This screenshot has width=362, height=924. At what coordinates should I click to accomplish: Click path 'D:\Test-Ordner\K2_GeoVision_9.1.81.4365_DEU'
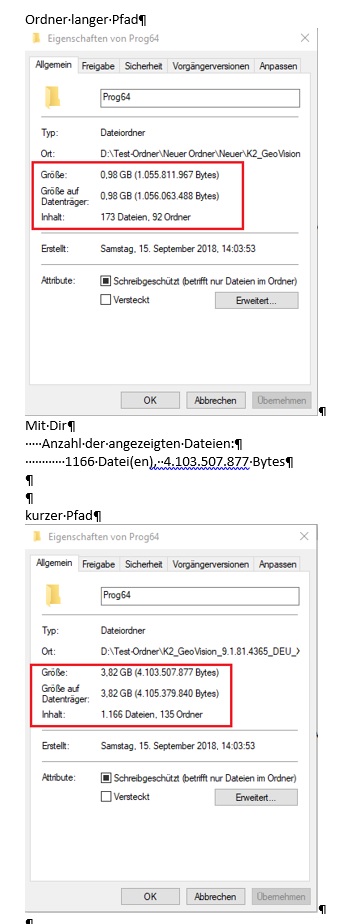200,651
